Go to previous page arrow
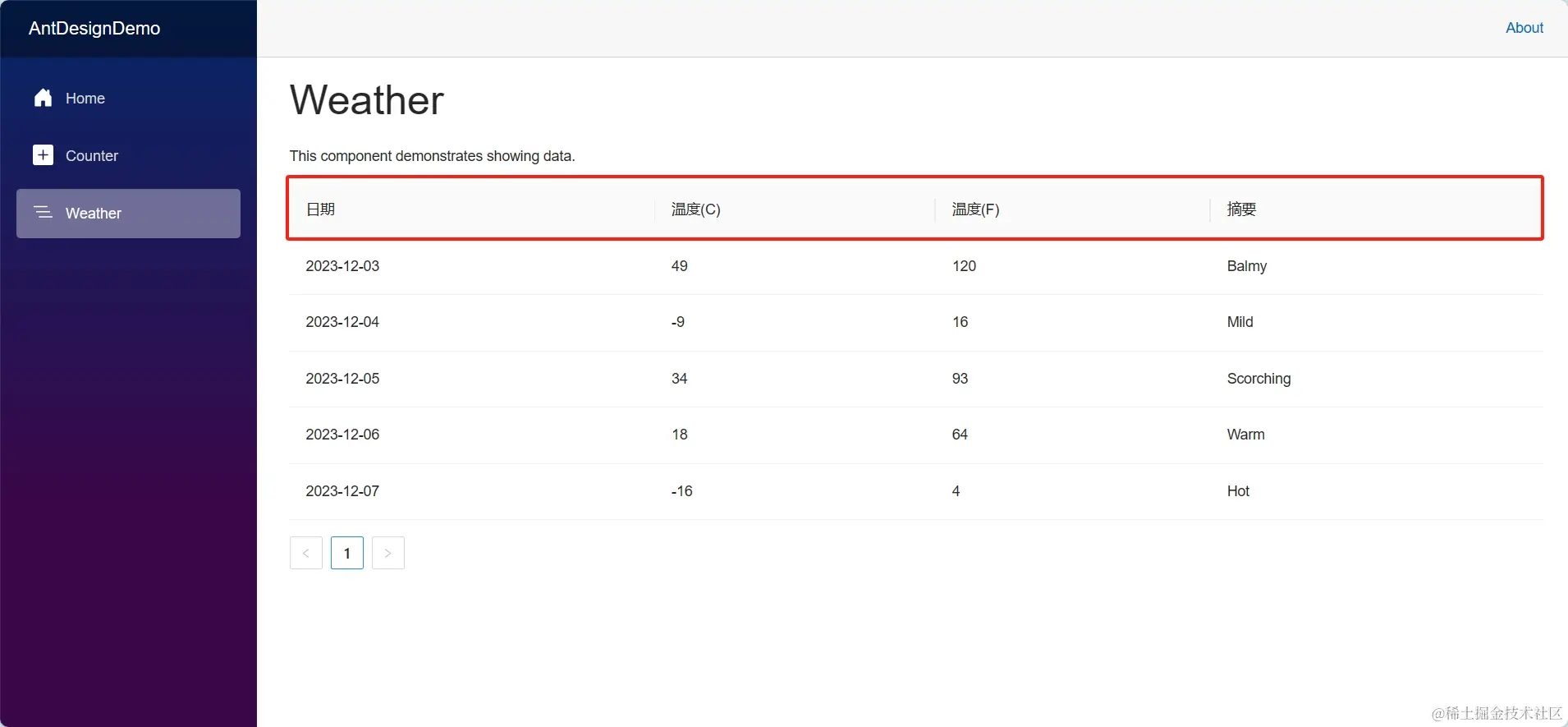The height and width of the screenshot is (727, 1568). tap(306, 553)
